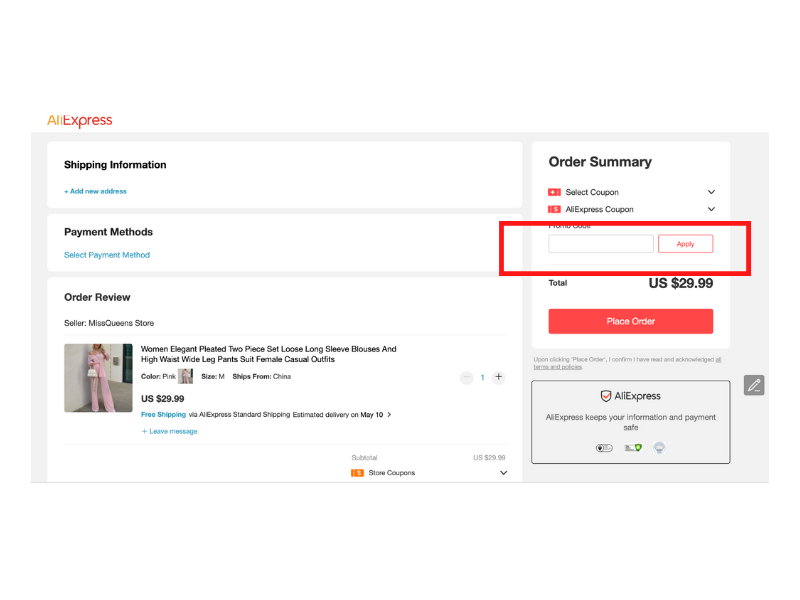The width and height of the screenshot is (800, 600).
Task: Click the quantity value 1
Action: tap(482, 378)
